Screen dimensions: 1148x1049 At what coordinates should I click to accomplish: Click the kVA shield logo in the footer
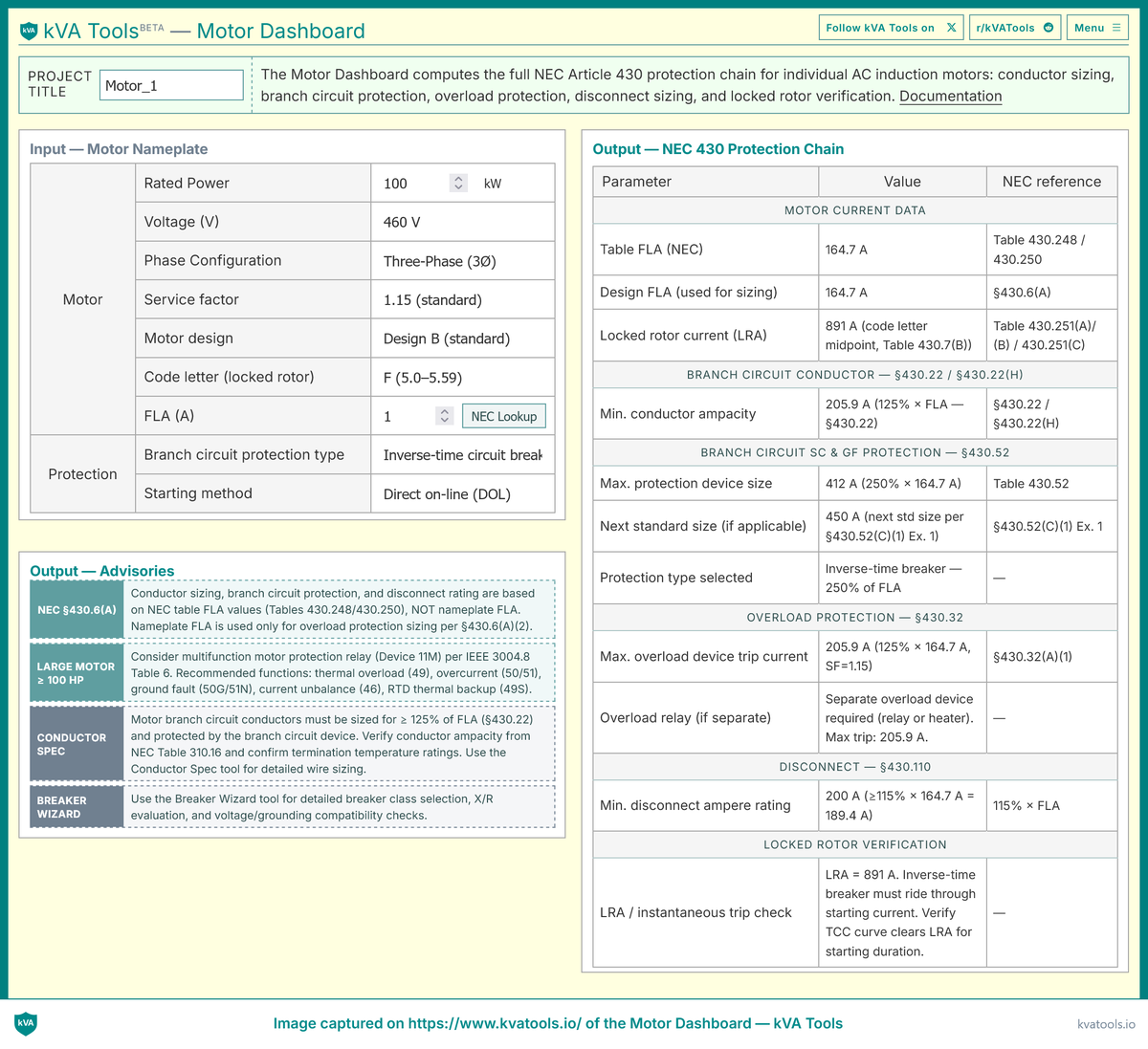click(x=26, y=1023)
